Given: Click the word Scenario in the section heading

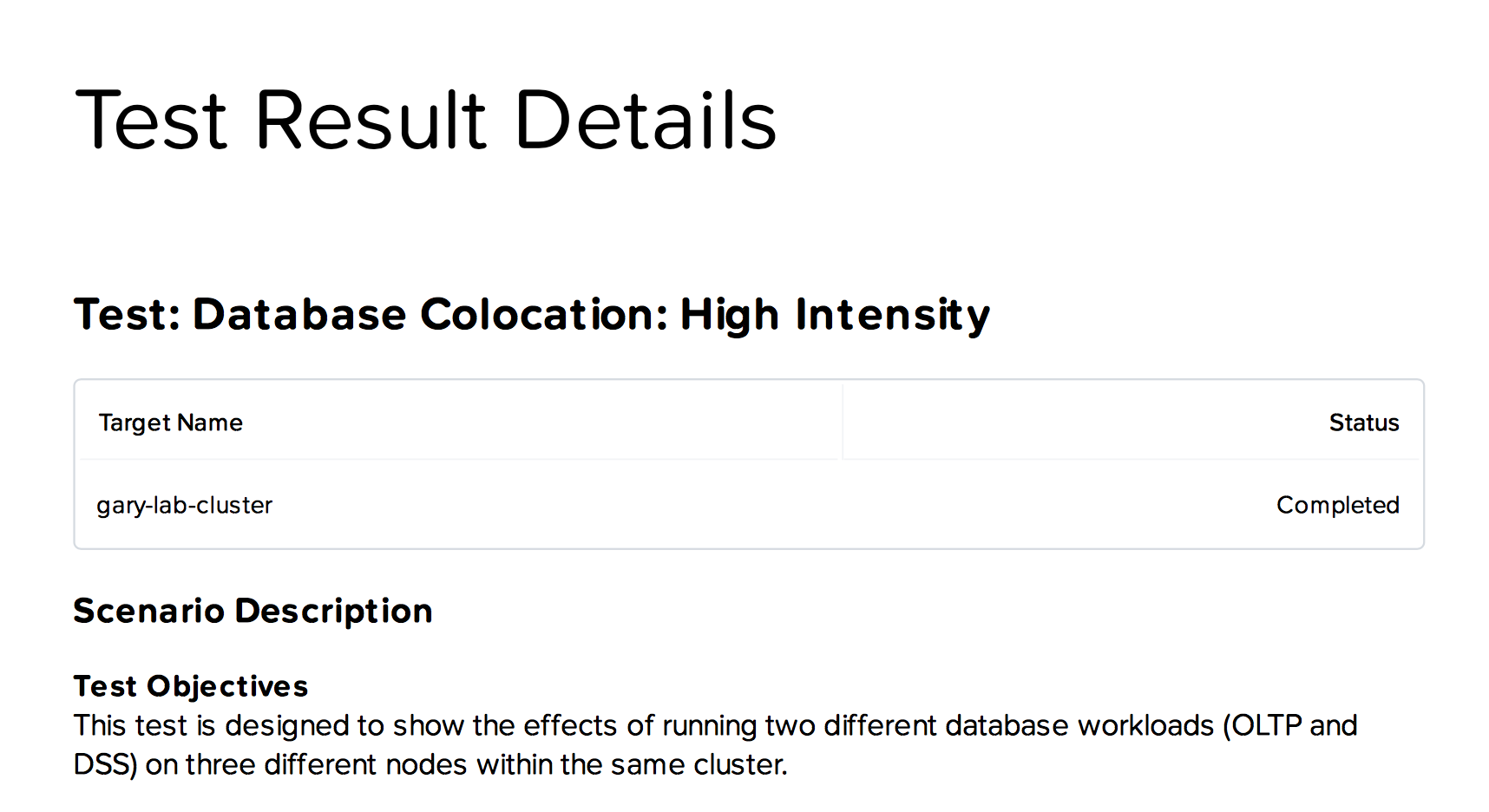Looking at the screenshot, I should (x=149, y=611).
